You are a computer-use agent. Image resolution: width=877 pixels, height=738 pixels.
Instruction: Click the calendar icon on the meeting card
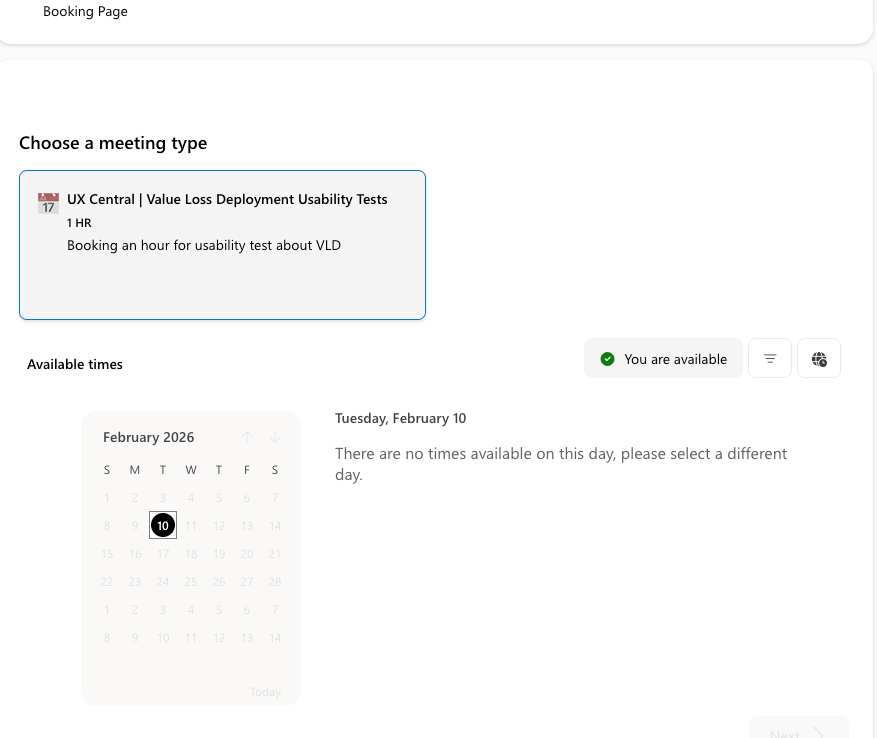[x=48, y=203]
